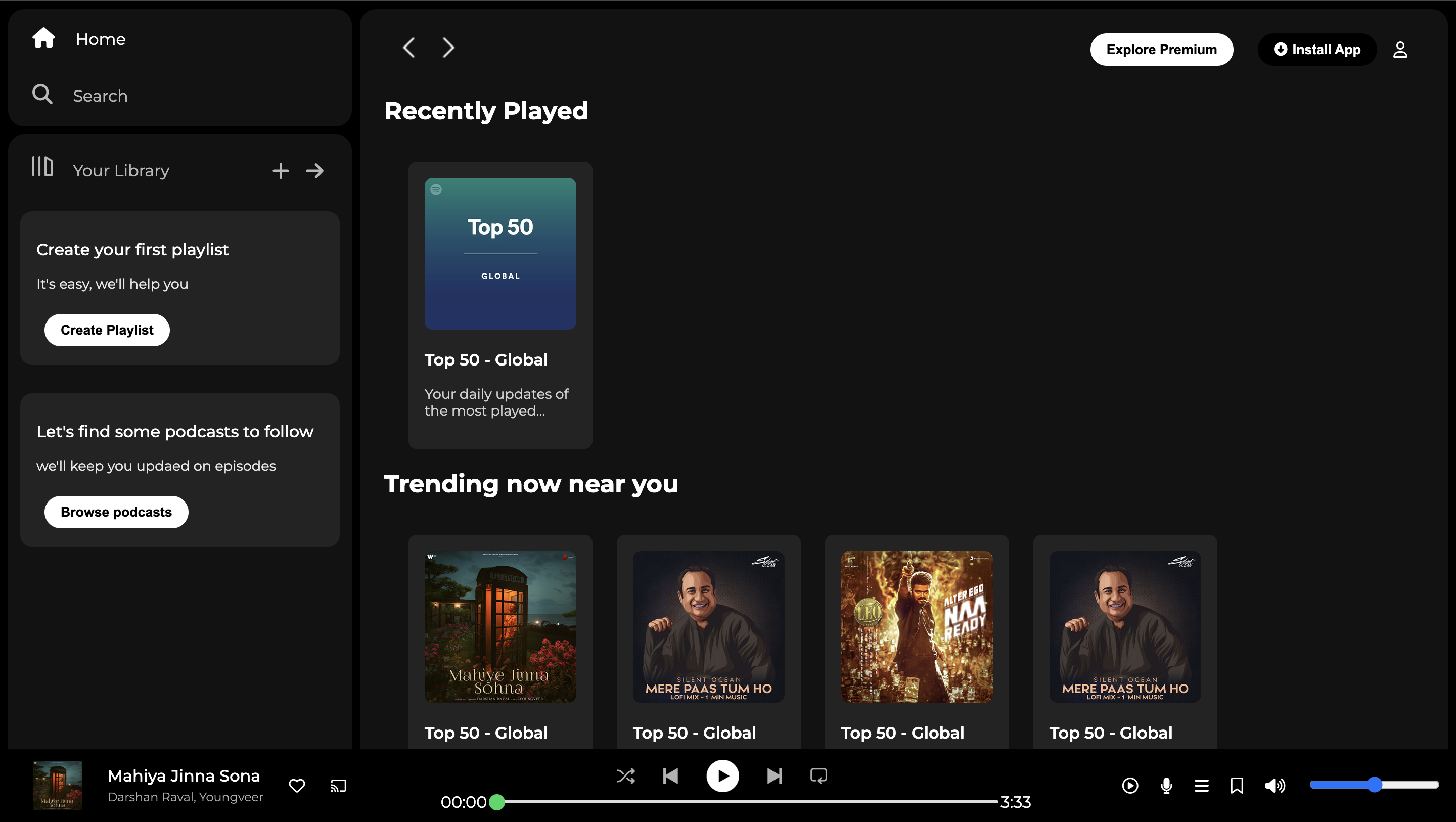Screen dimensions: 1456x822
Task: Click the Trending now near you heading
Action: (531, 484)
